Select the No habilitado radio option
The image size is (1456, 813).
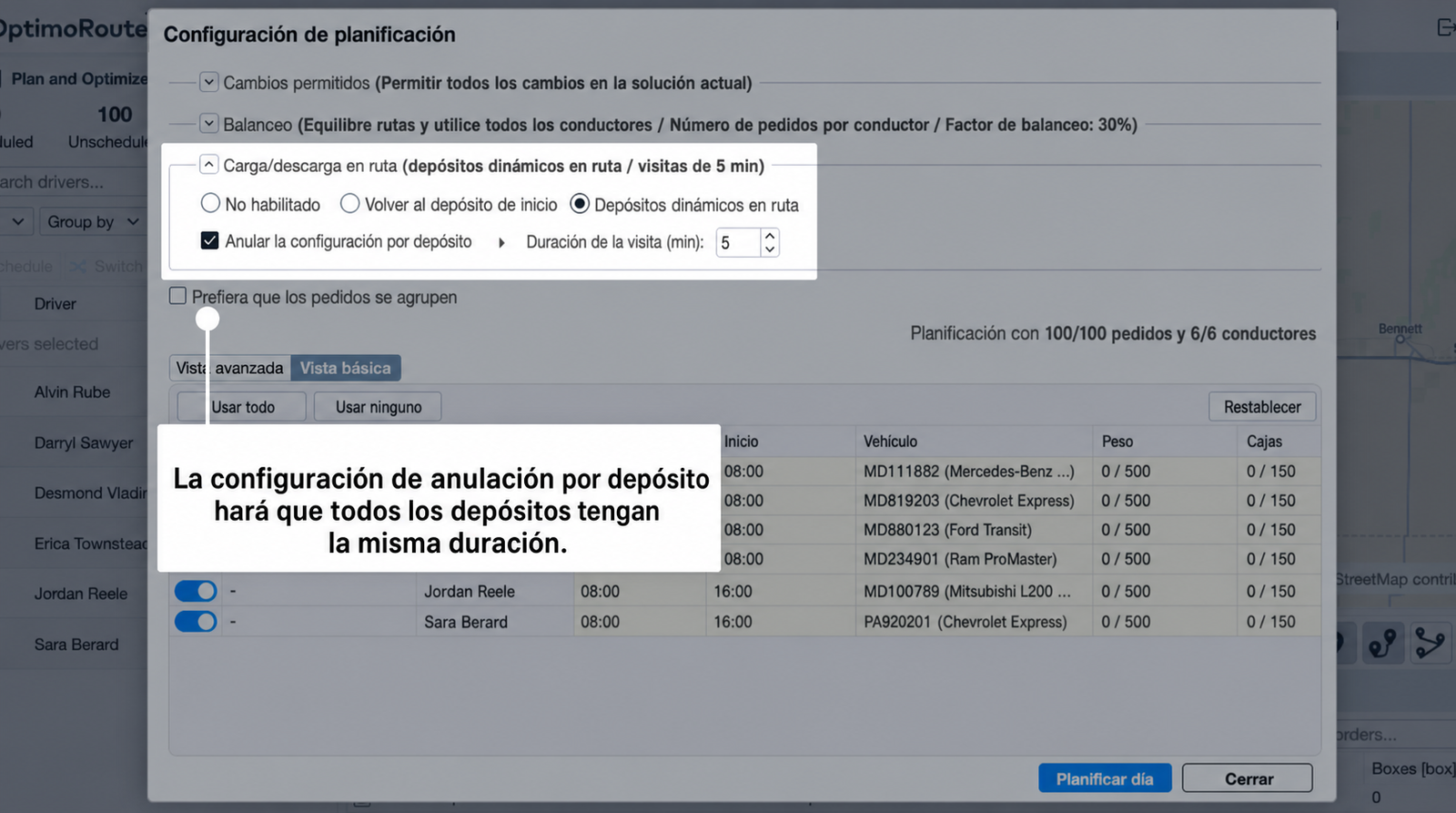click(x=210, y=203)
